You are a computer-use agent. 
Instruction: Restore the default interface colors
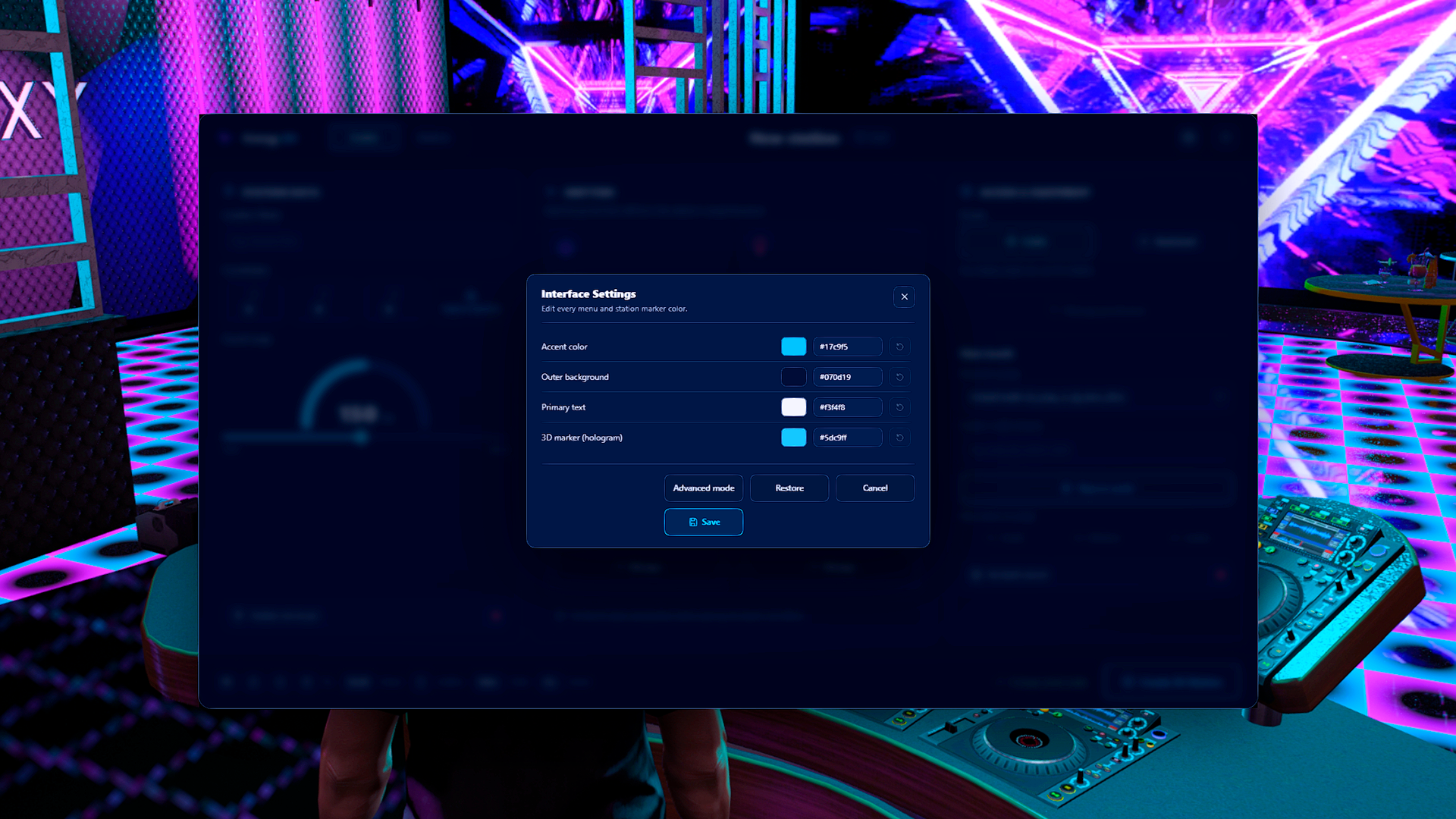tap(789, 488)
